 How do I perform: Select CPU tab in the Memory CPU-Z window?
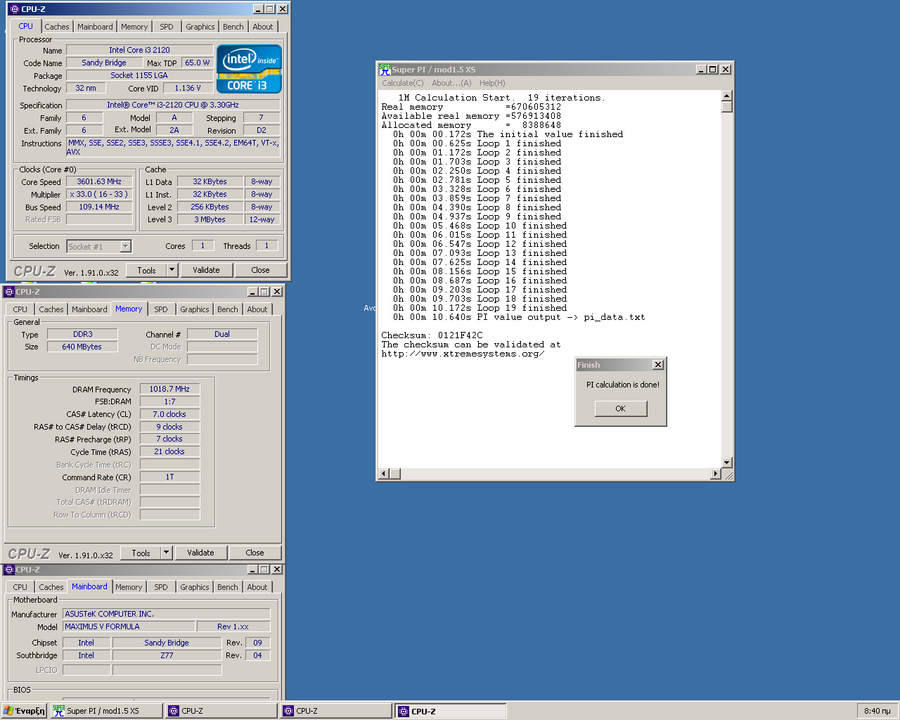coord(20,309)
